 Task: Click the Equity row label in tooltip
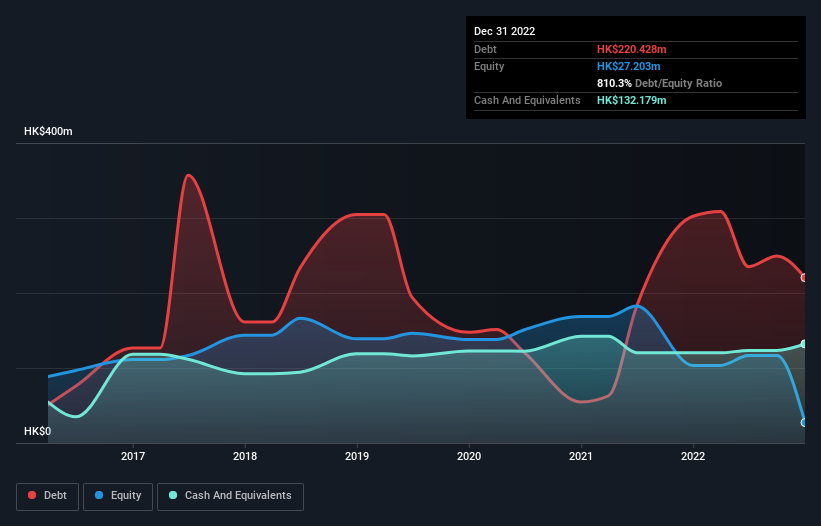pyautogui.click(x=489, y=66)
